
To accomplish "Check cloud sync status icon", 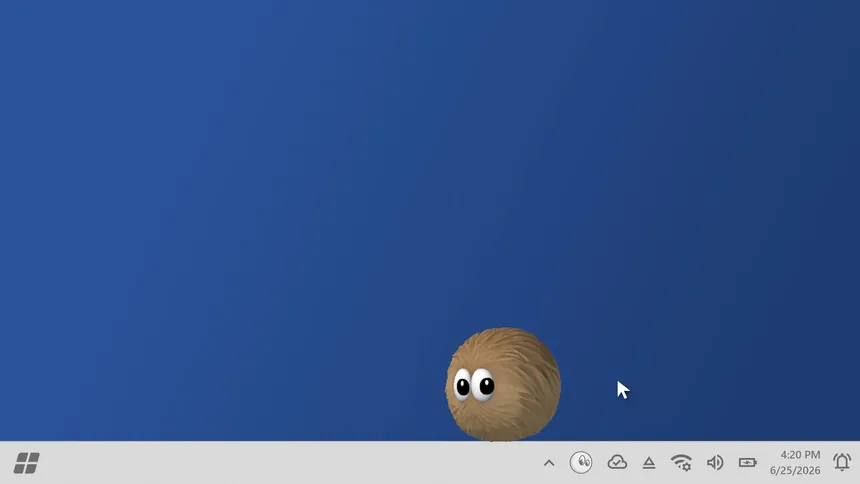I will pos(617,462).
